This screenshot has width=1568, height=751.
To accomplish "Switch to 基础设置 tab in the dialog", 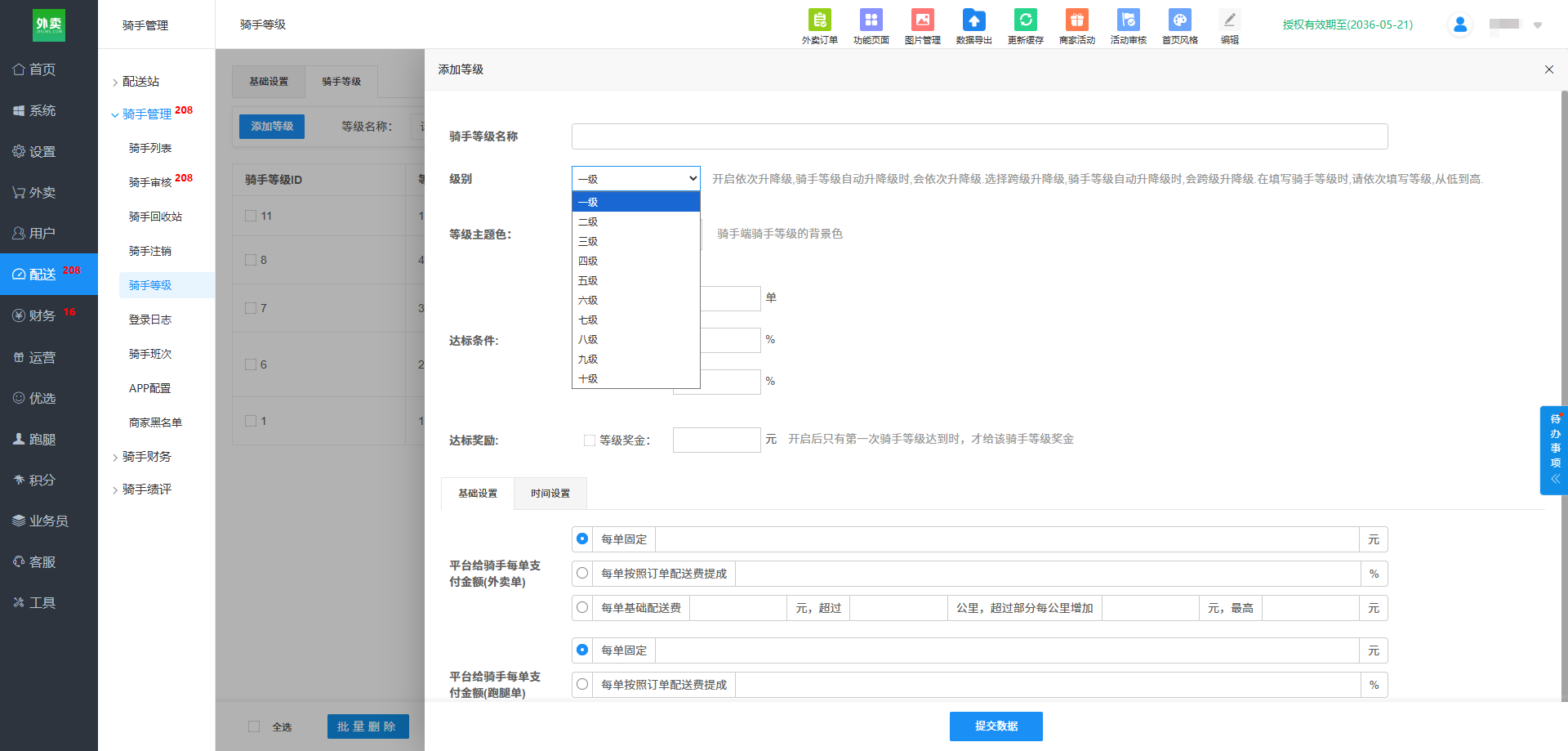I will [x=478, y=494].
